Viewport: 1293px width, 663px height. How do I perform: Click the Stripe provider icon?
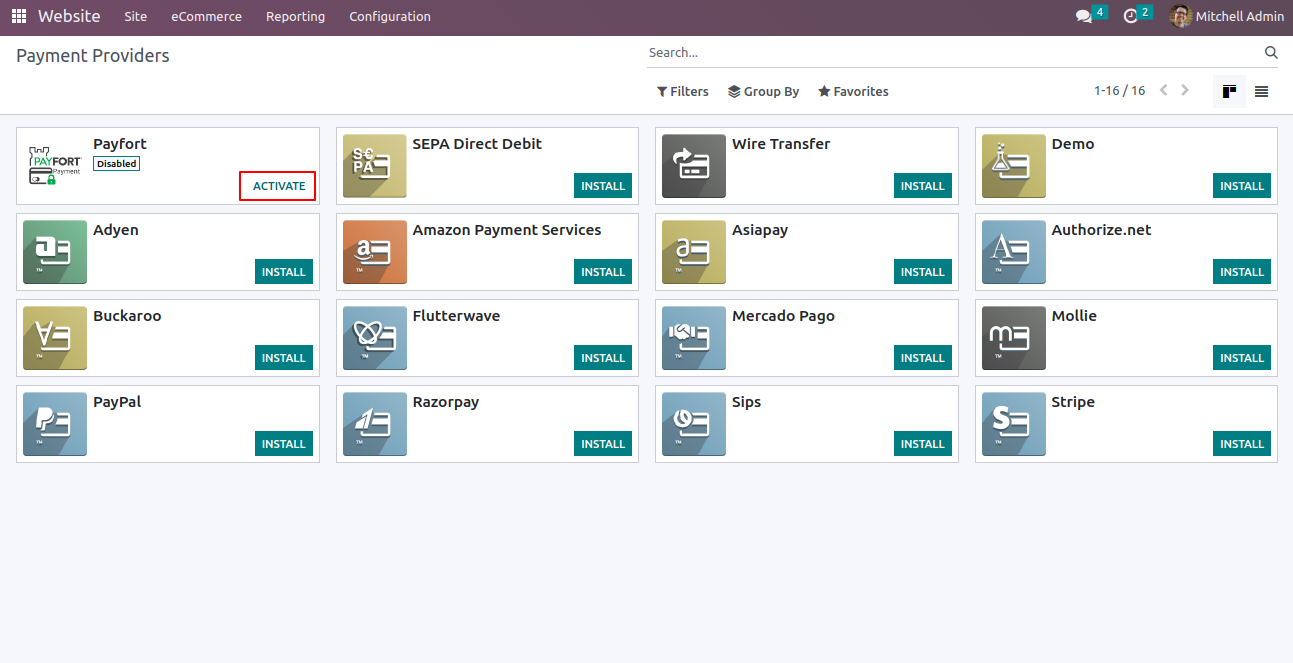1014,424
